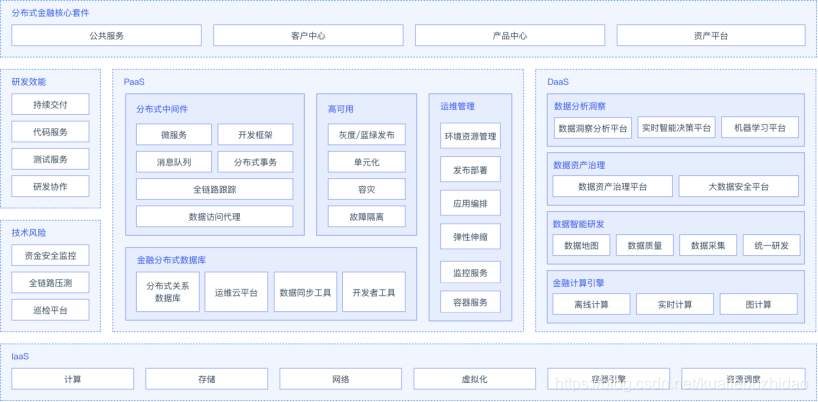Click the 数据分析洞察 heading
Image resolution: width=818 pixels, height=402 pixels.
pyautogui.click(x=580, y=106)
